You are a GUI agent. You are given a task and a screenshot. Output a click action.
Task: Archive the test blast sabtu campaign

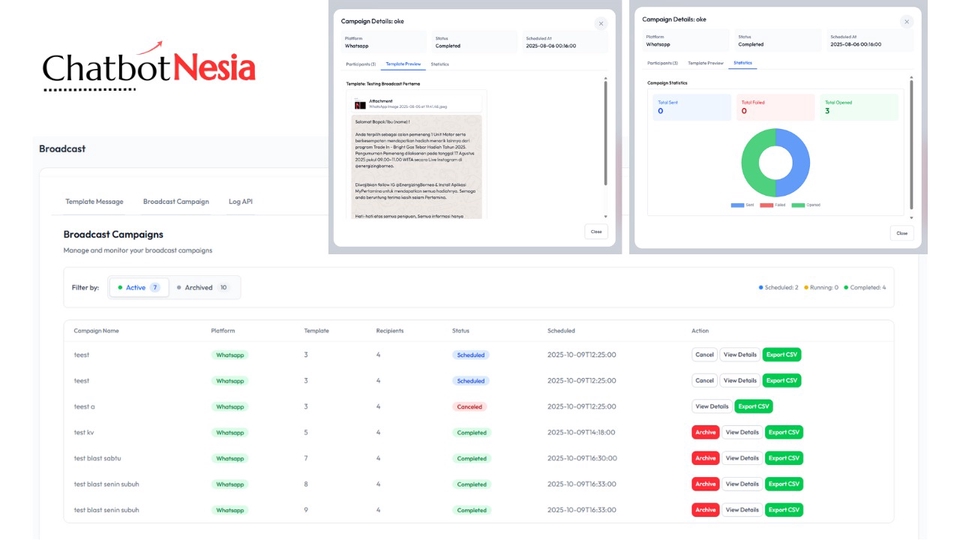(x=705, y=458)
